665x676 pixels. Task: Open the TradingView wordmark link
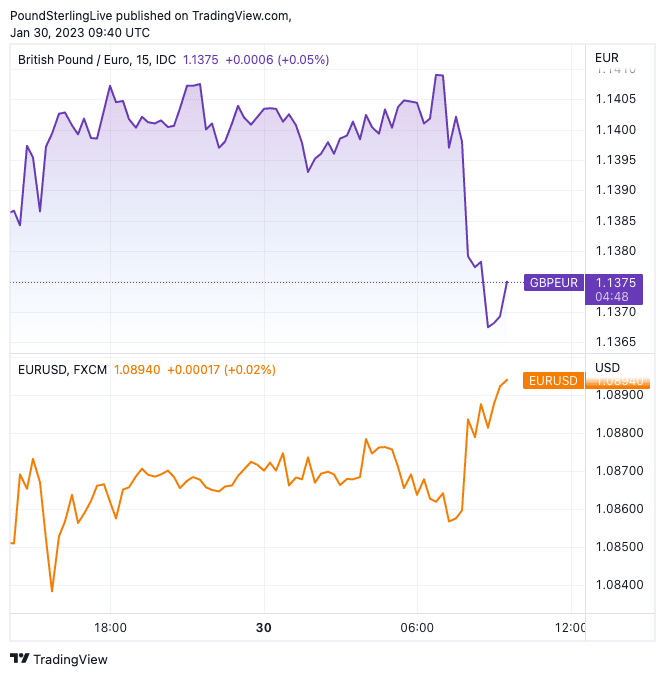tap(70, 659)
